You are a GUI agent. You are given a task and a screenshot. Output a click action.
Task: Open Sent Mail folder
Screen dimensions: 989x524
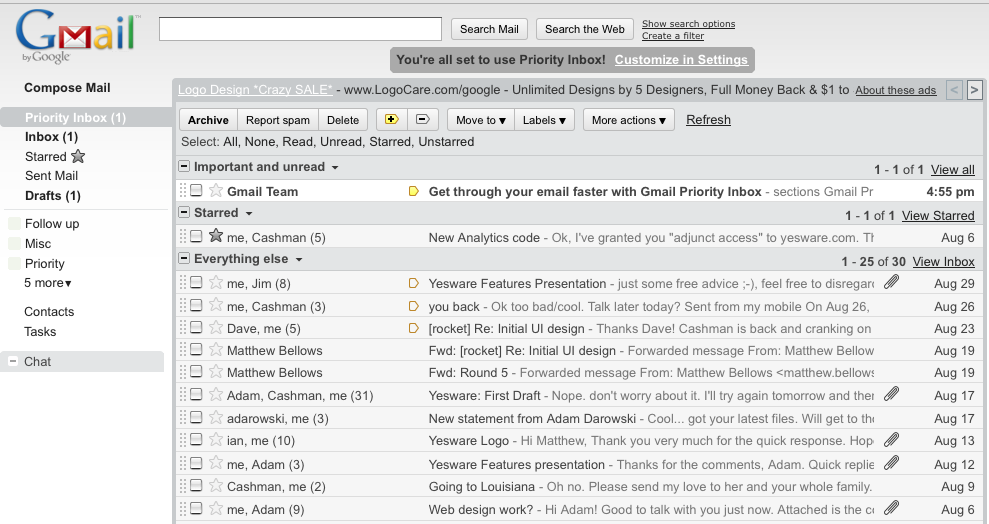[51, 176]
